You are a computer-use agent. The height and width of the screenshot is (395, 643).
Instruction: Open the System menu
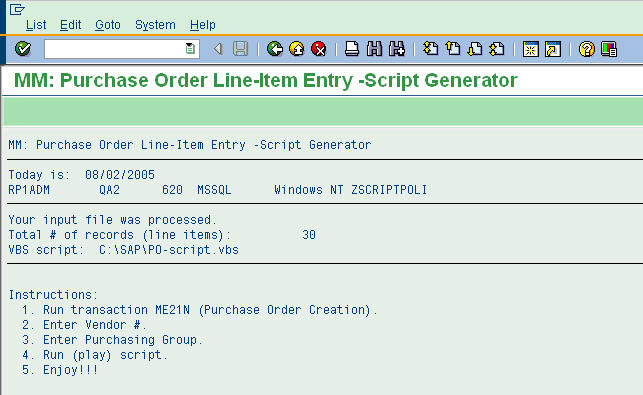click(155, 25)
